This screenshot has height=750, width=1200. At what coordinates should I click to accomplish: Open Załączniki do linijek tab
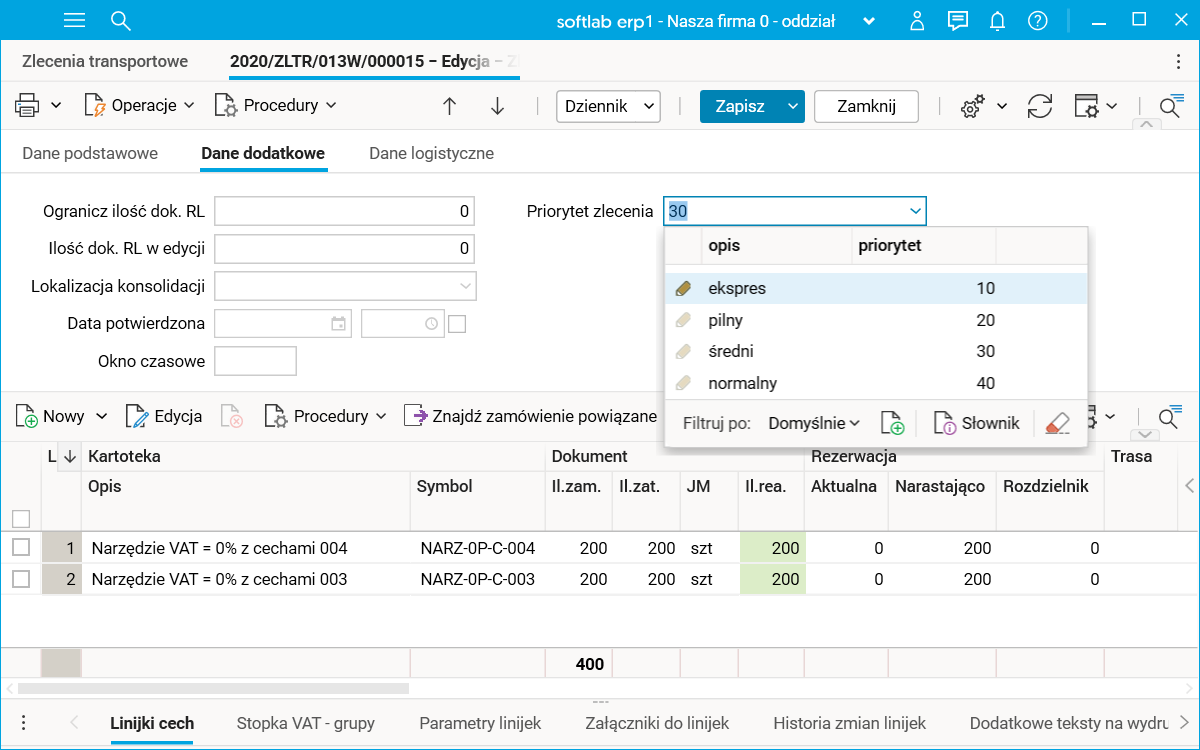click(x=657, y=723)
